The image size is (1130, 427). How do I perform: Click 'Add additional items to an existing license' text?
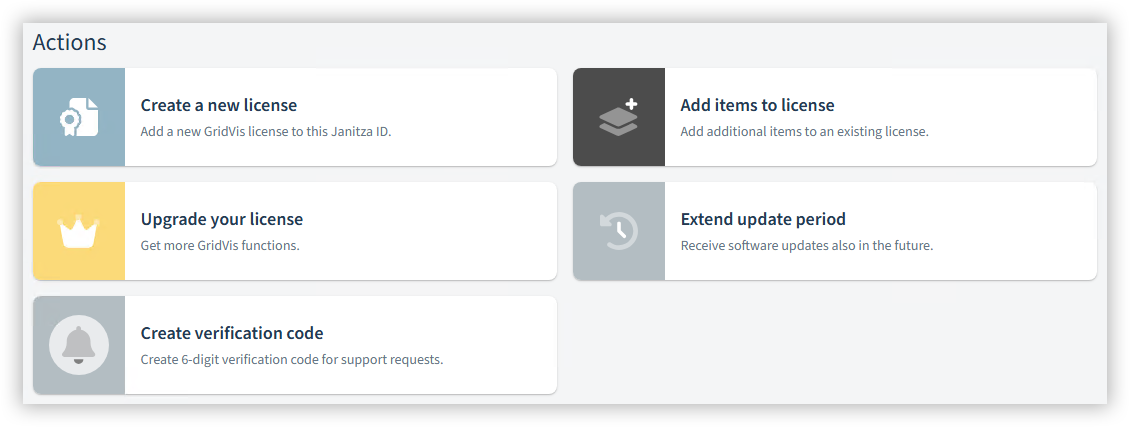[x=805, y=132]
